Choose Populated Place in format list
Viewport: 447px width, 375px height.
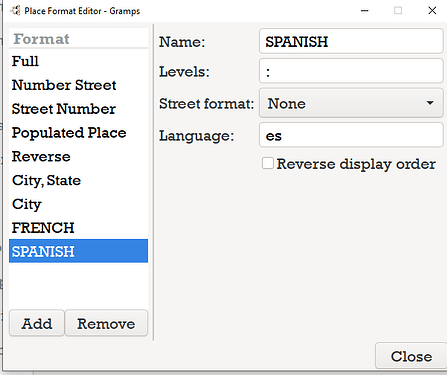pos(78,133)
